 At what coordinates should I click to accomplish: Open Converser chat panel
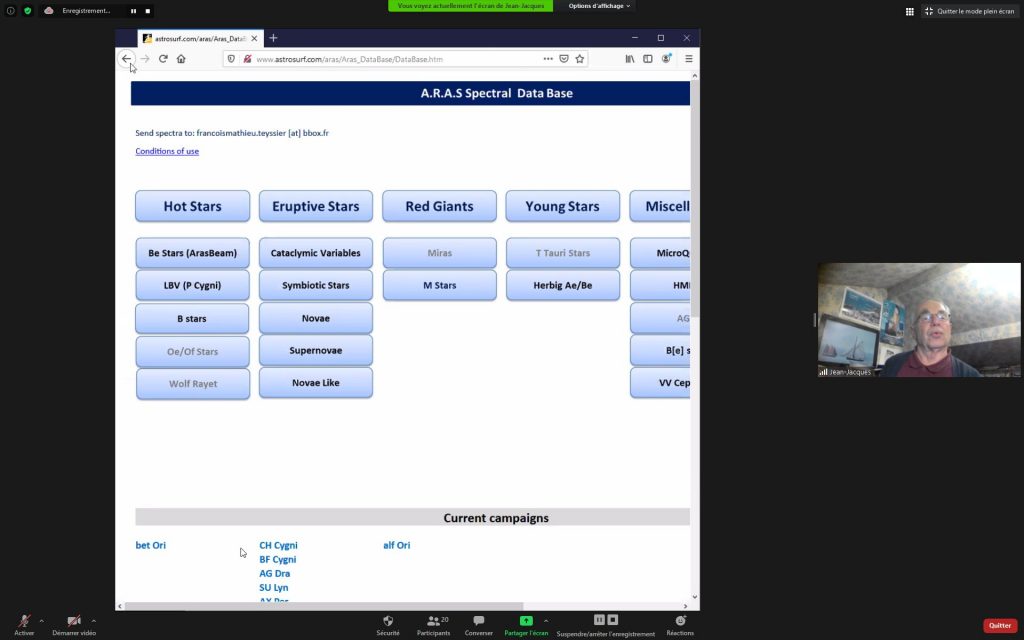coord(479,625)
